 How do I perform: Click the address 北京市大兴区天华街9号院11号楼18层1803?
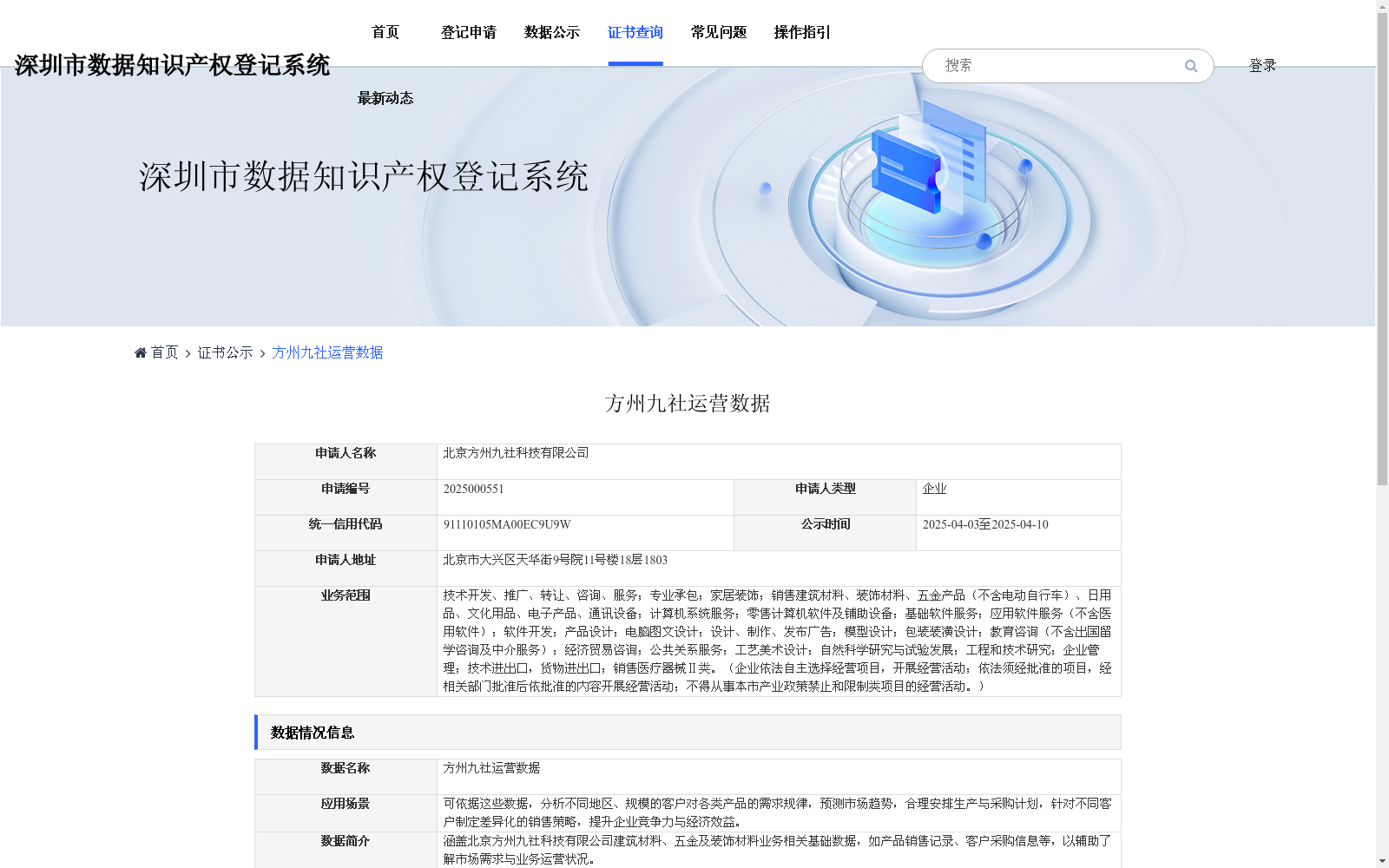click(x=556, y=560)
